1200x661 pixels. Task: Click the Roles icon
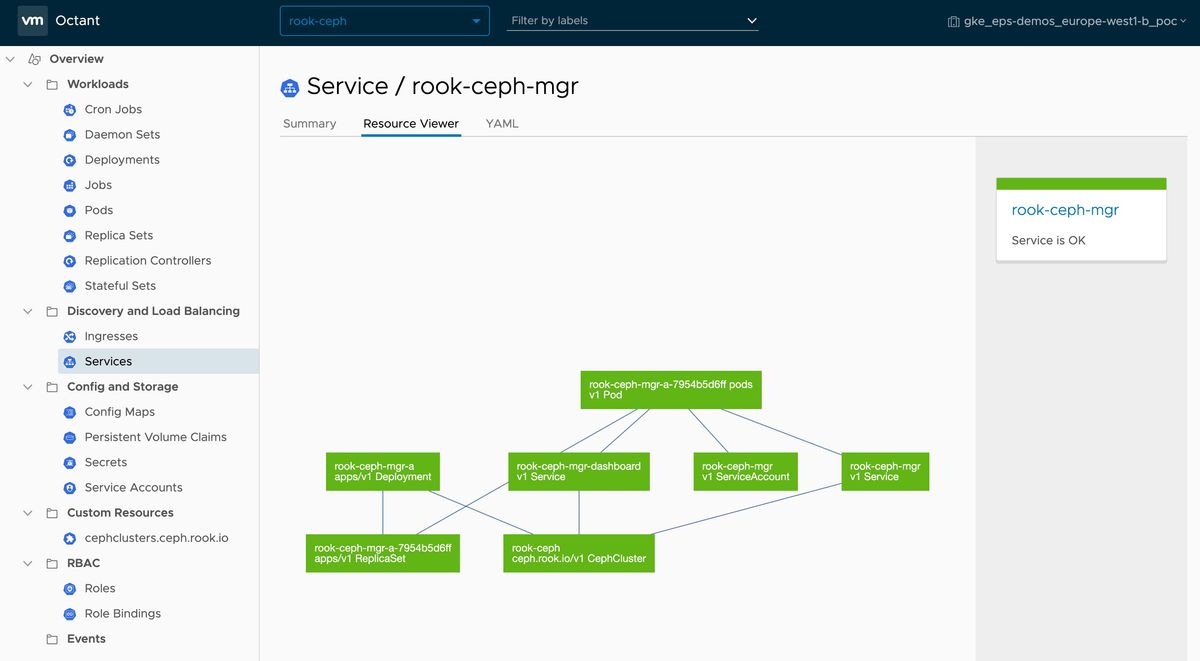70,588
